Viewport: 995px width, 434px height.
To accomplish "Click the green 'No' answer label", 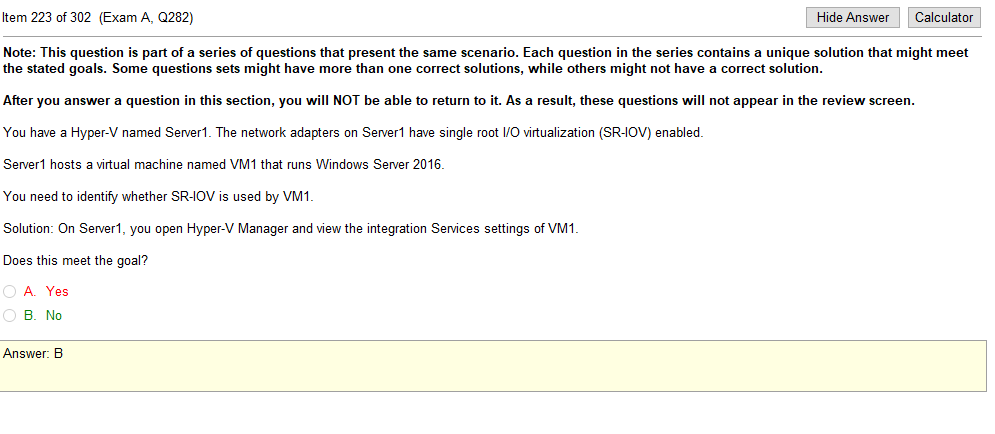I will point(54,315).
